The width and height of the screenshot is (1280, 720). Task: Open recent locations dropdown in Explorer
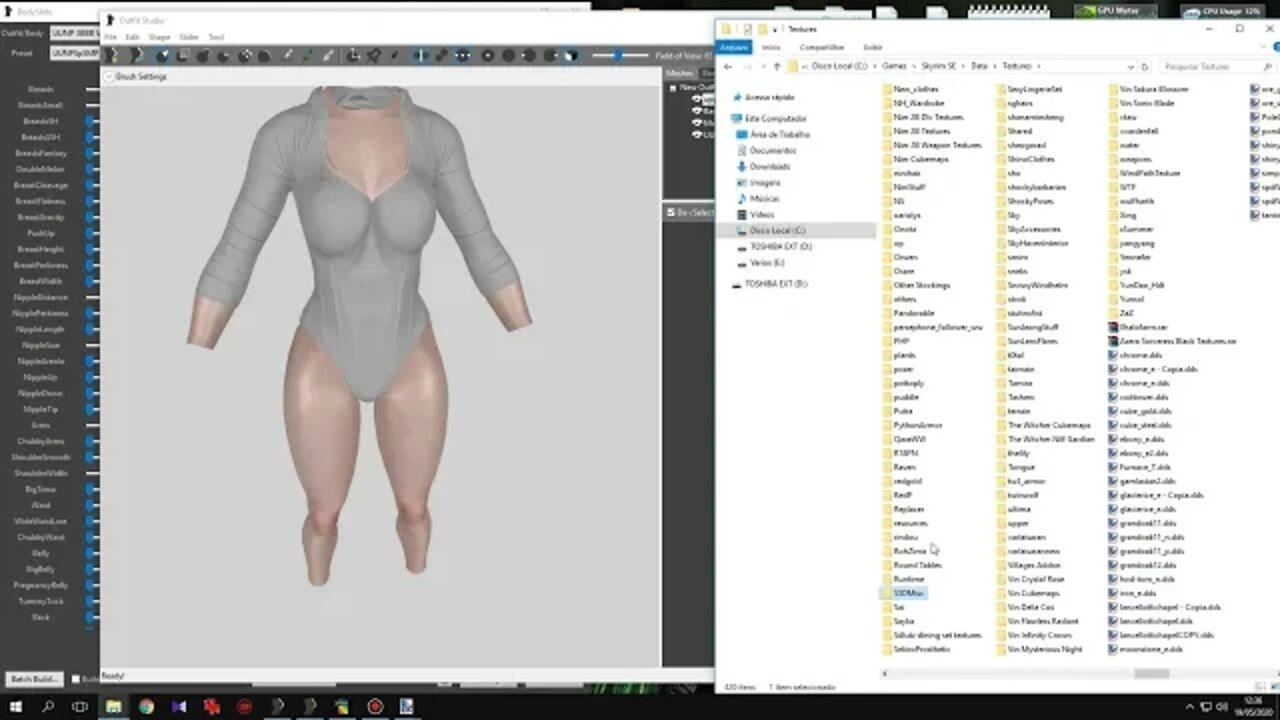(x=762, y=66)
